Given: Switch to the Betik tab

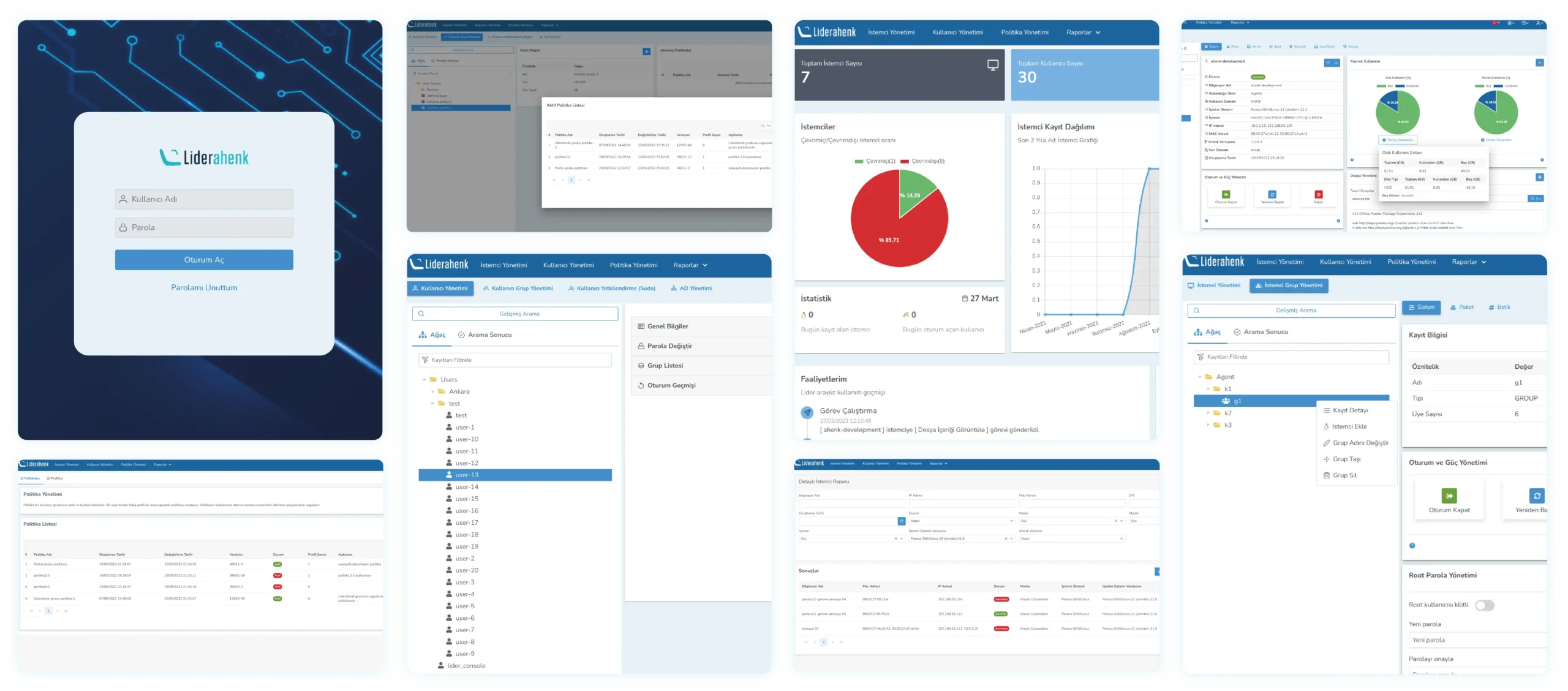Looking at the screenshot, I should click(1499, 308).
